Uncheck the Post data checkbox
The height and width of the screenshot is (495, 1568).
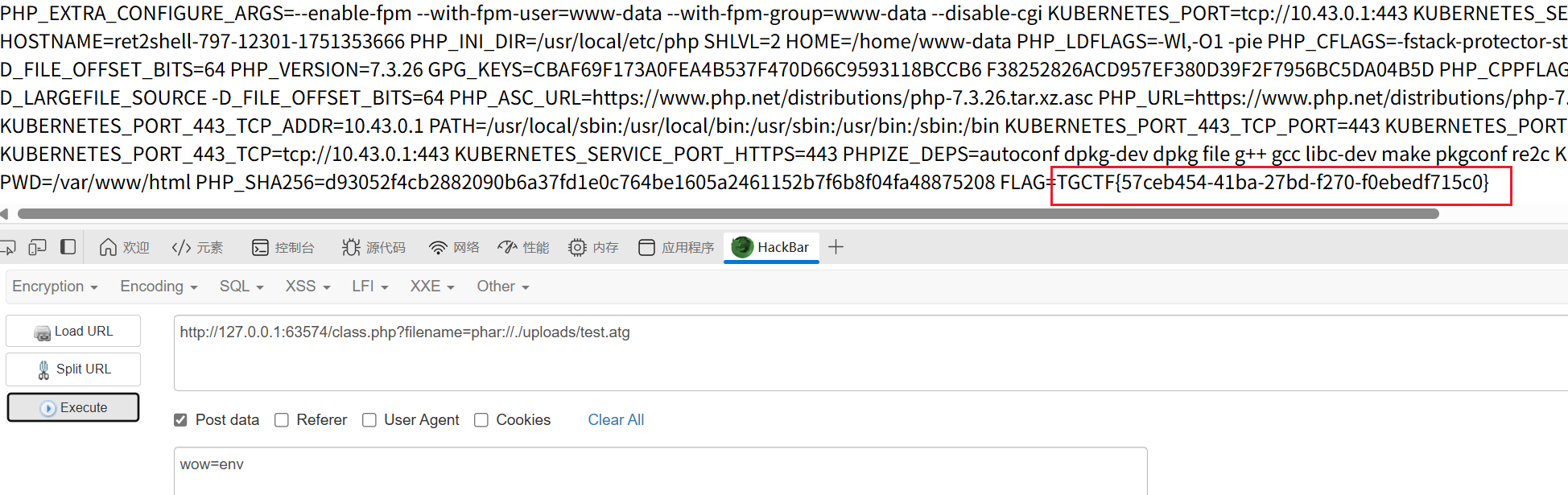[x=180, y=420]
